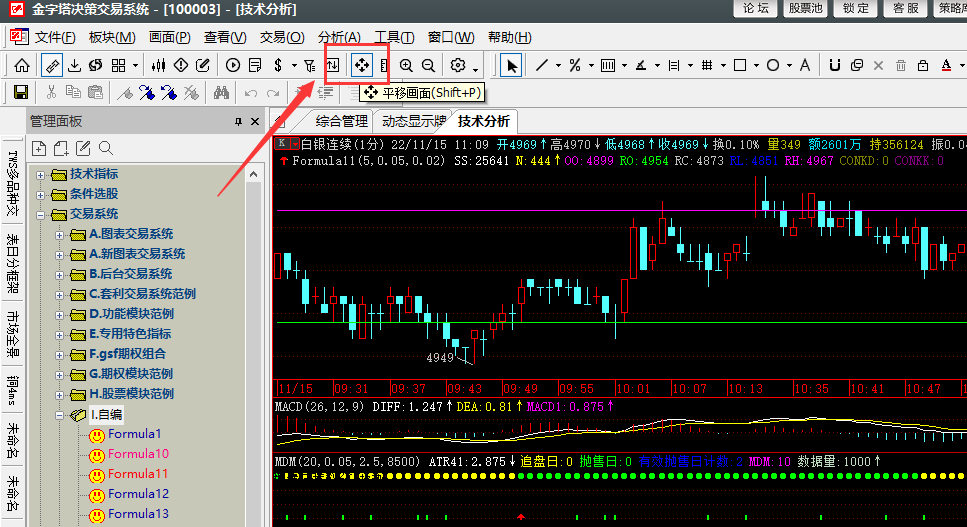Switch to the 综合管理 tab

click(341, 121)
